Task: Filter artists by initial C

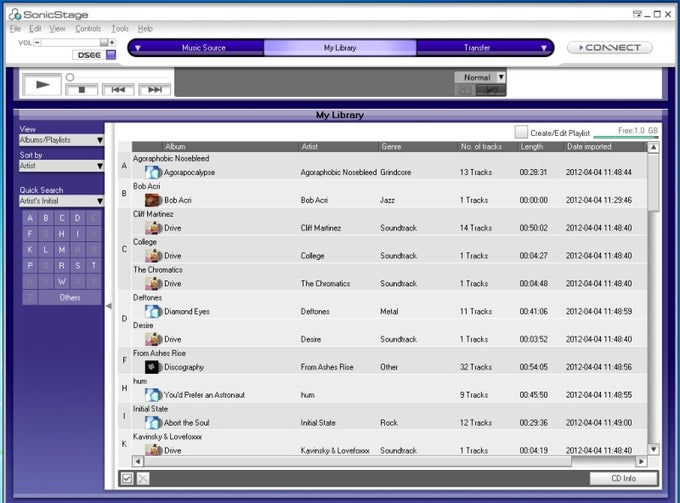Action: [x=62, y=218]
